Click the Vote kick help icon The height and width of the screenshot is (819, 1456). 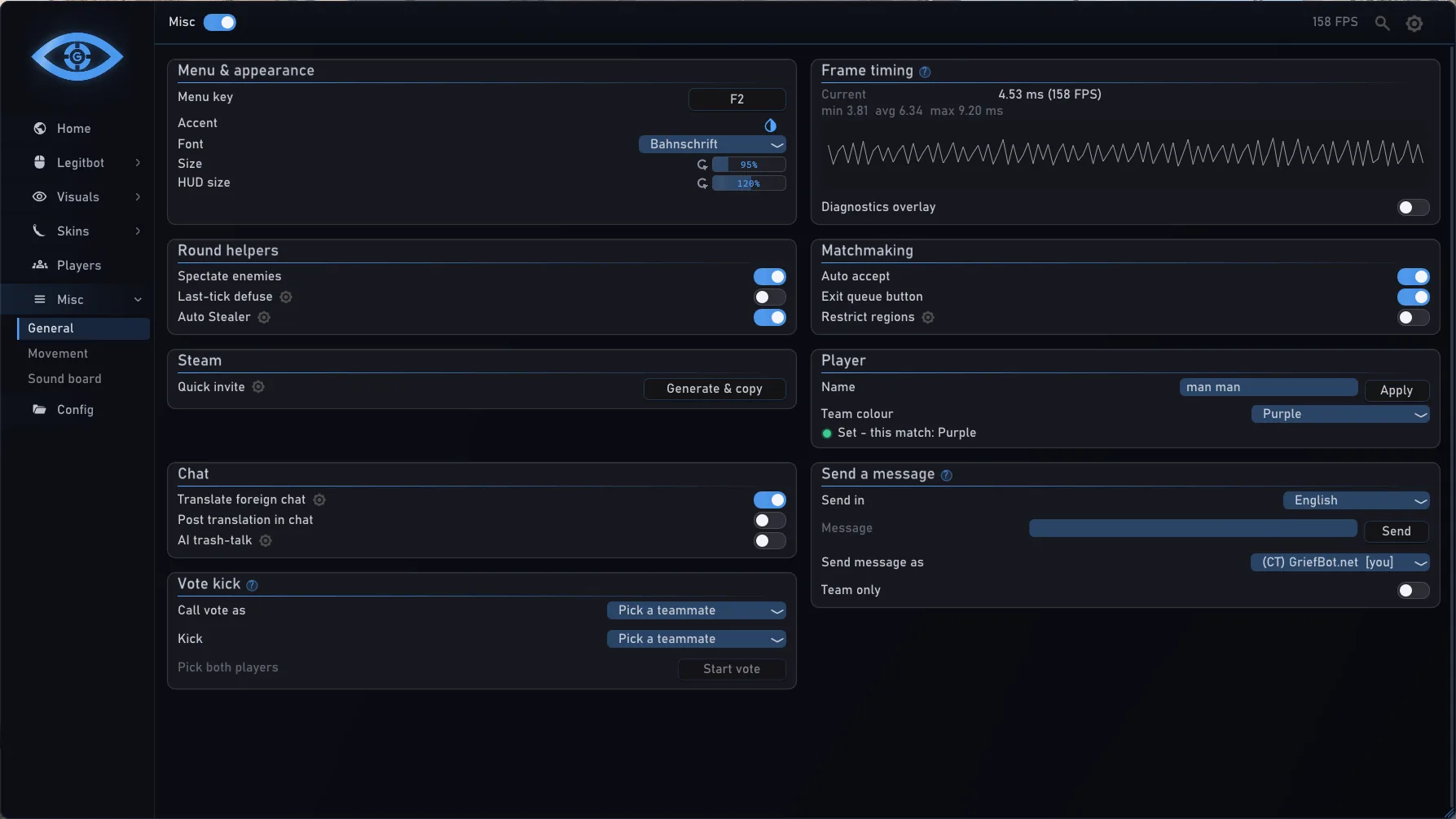coord(252,585)
